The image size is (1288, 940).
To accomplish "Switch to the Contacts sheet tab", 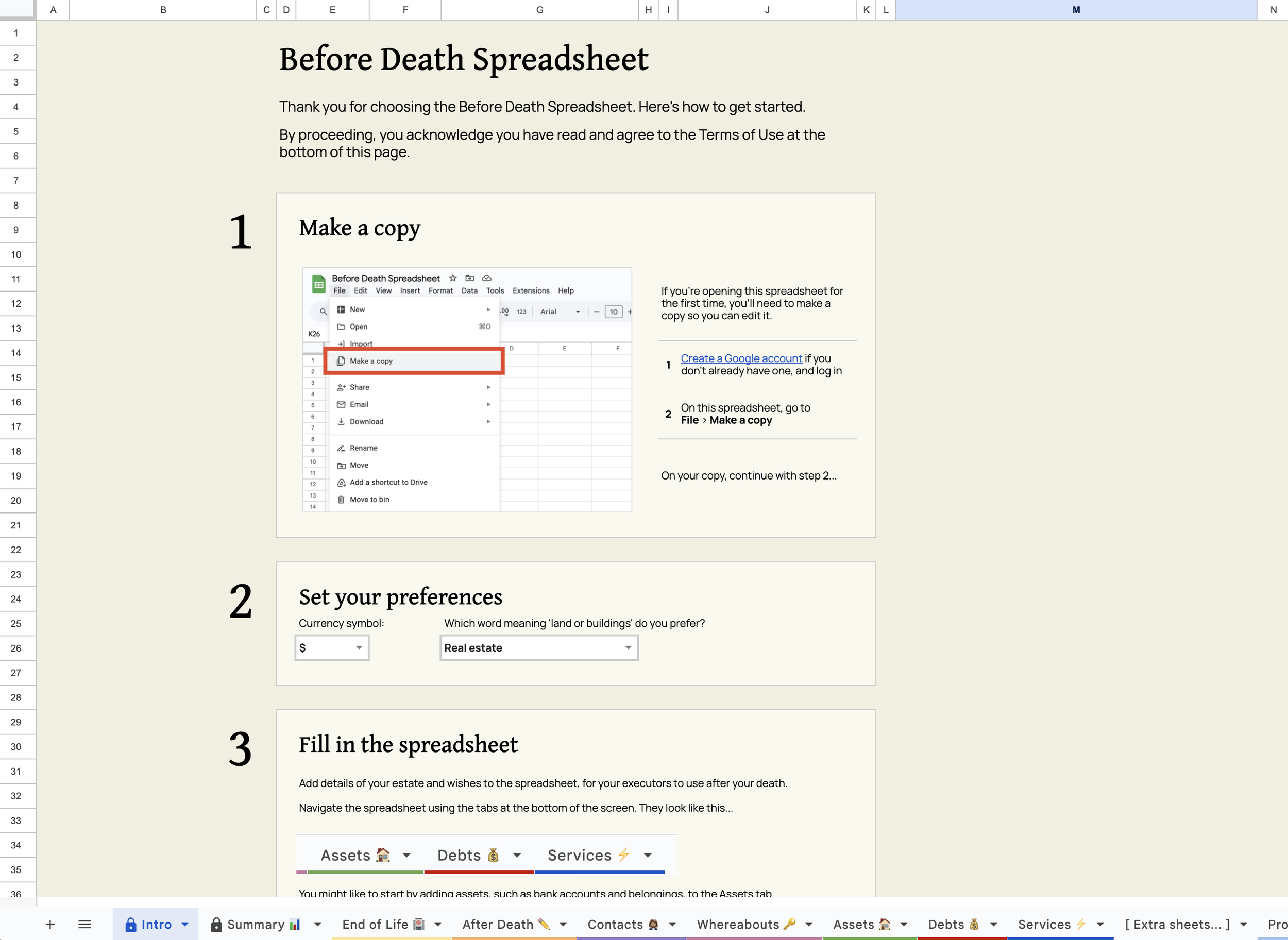I will [x=615, y=924].
